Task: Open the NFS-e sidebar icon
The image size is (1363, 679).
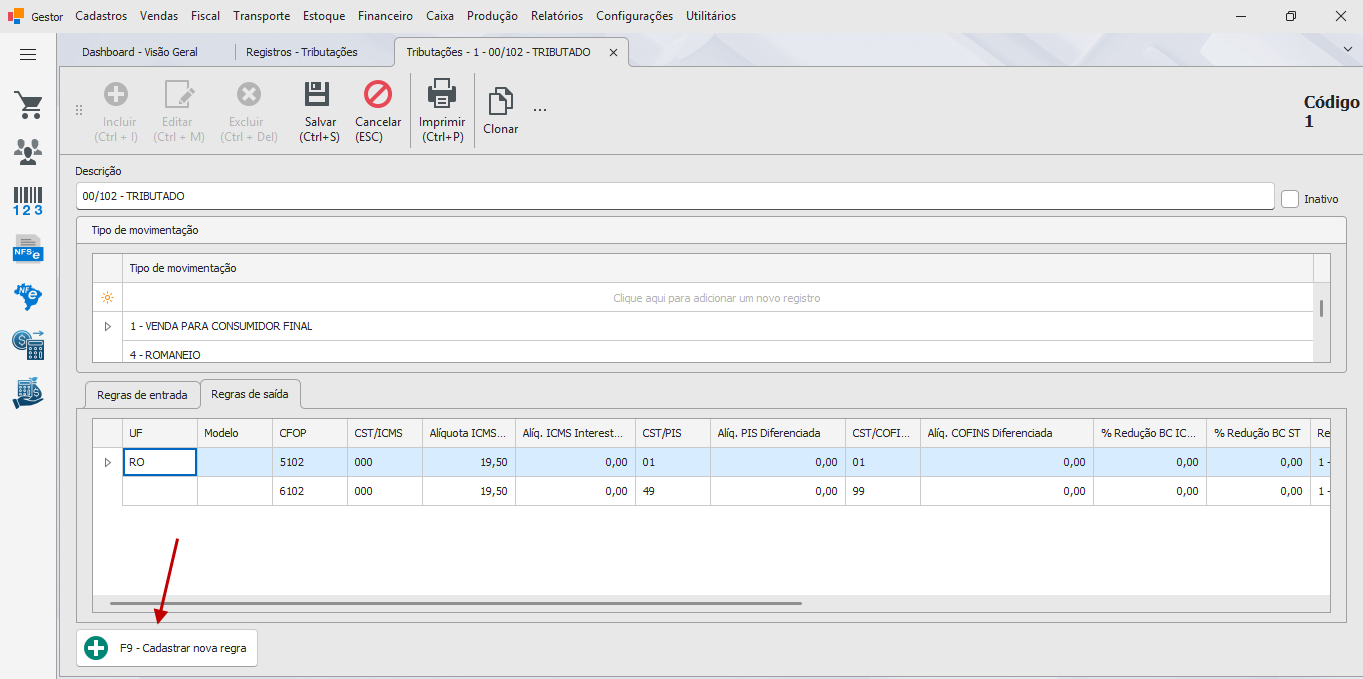Action: [x=28, y=248]
